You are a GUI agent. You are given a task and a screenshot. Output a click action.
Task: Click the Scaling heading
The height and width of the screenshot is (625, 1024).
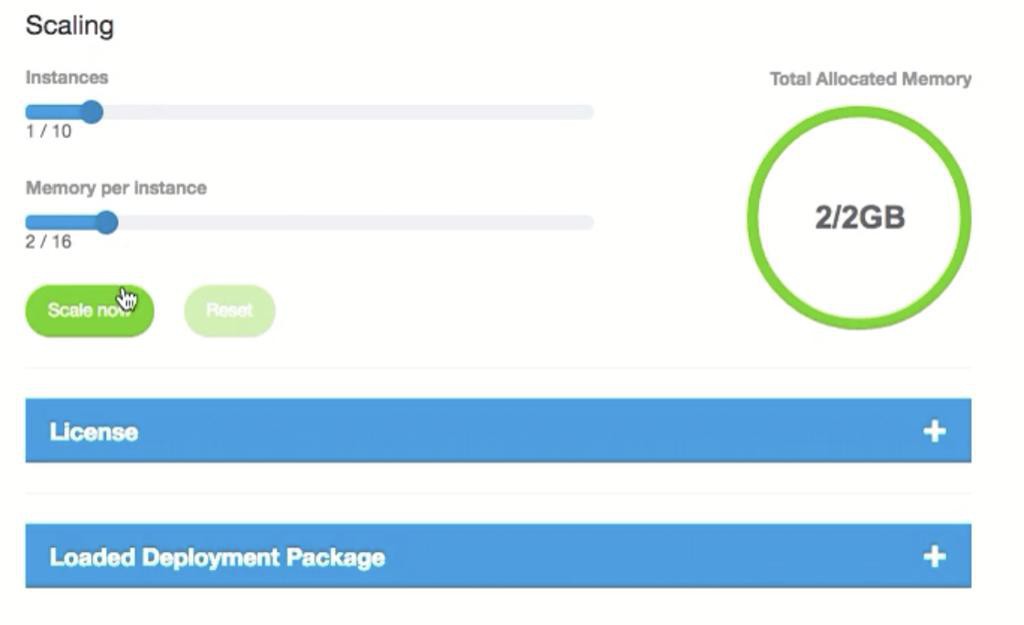(x=69, y=26)
